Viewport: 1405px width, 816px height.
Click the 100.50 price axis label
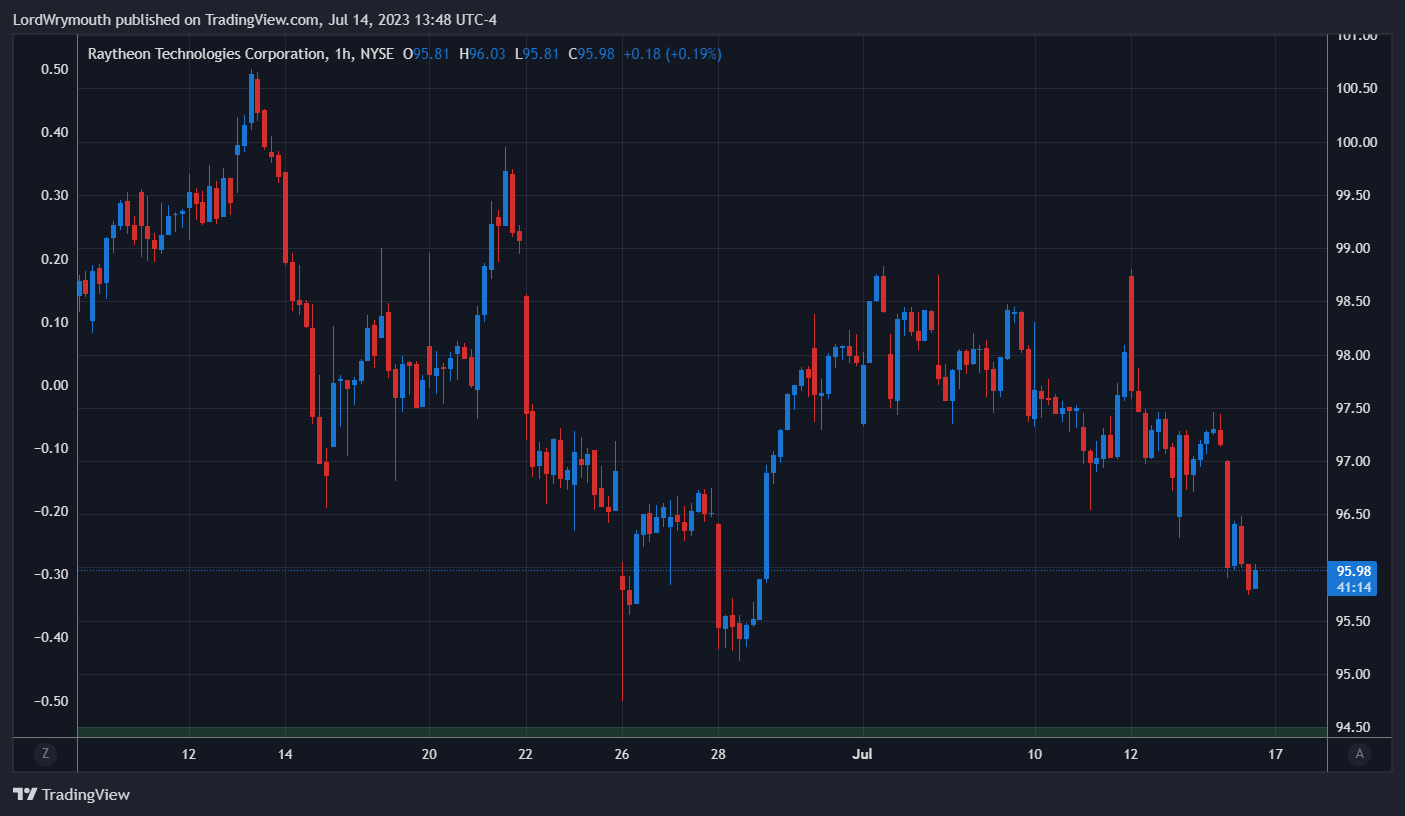1357,88
